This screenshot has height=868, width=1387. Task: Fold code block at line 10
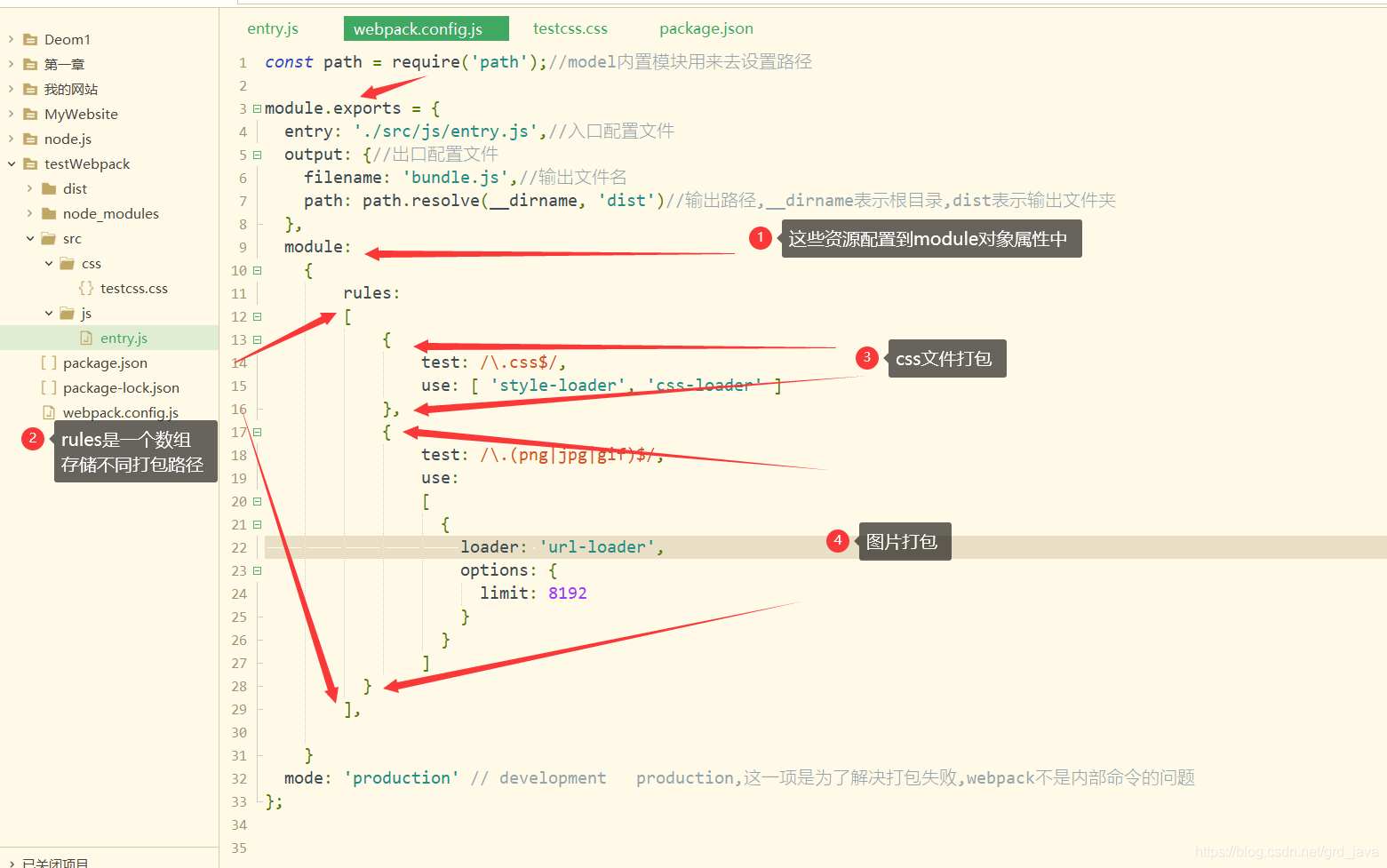tap(257, 270)
